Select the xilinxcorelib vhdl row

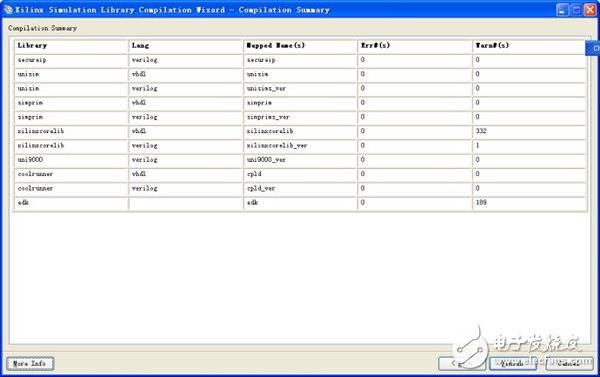pyautogui.click(x=300, y=132)
